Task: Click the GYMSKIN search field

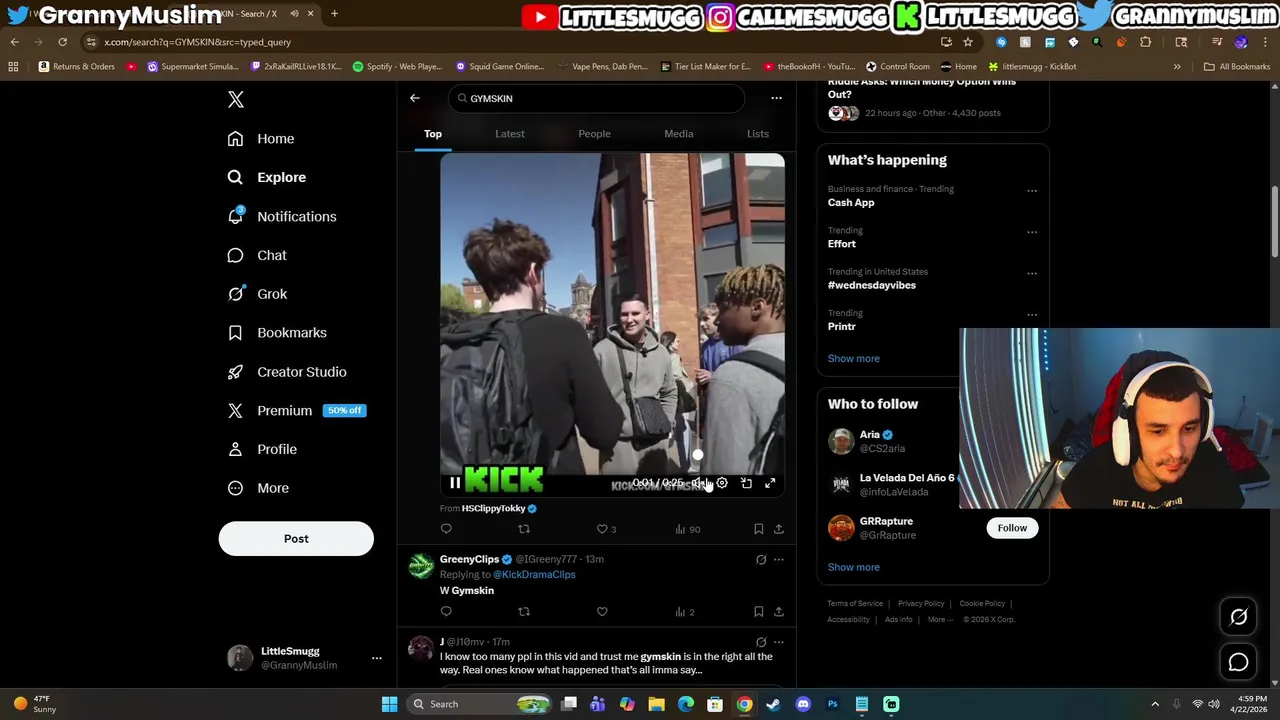Action: point(596,98)
